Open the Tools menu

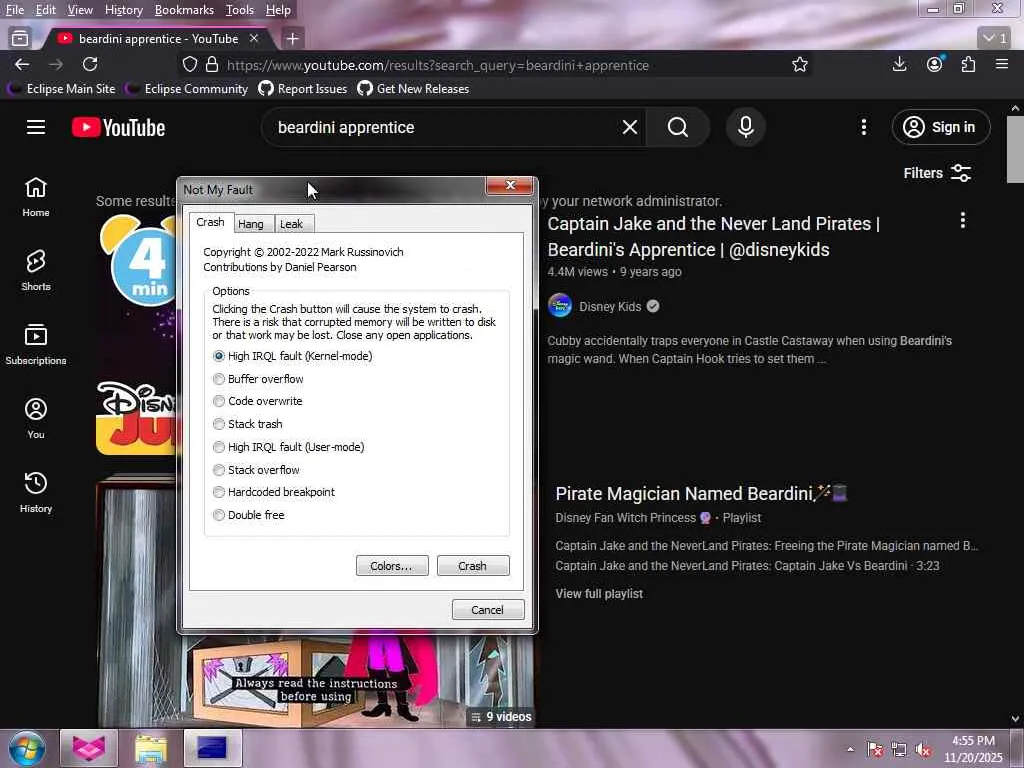tap(240, 10)
